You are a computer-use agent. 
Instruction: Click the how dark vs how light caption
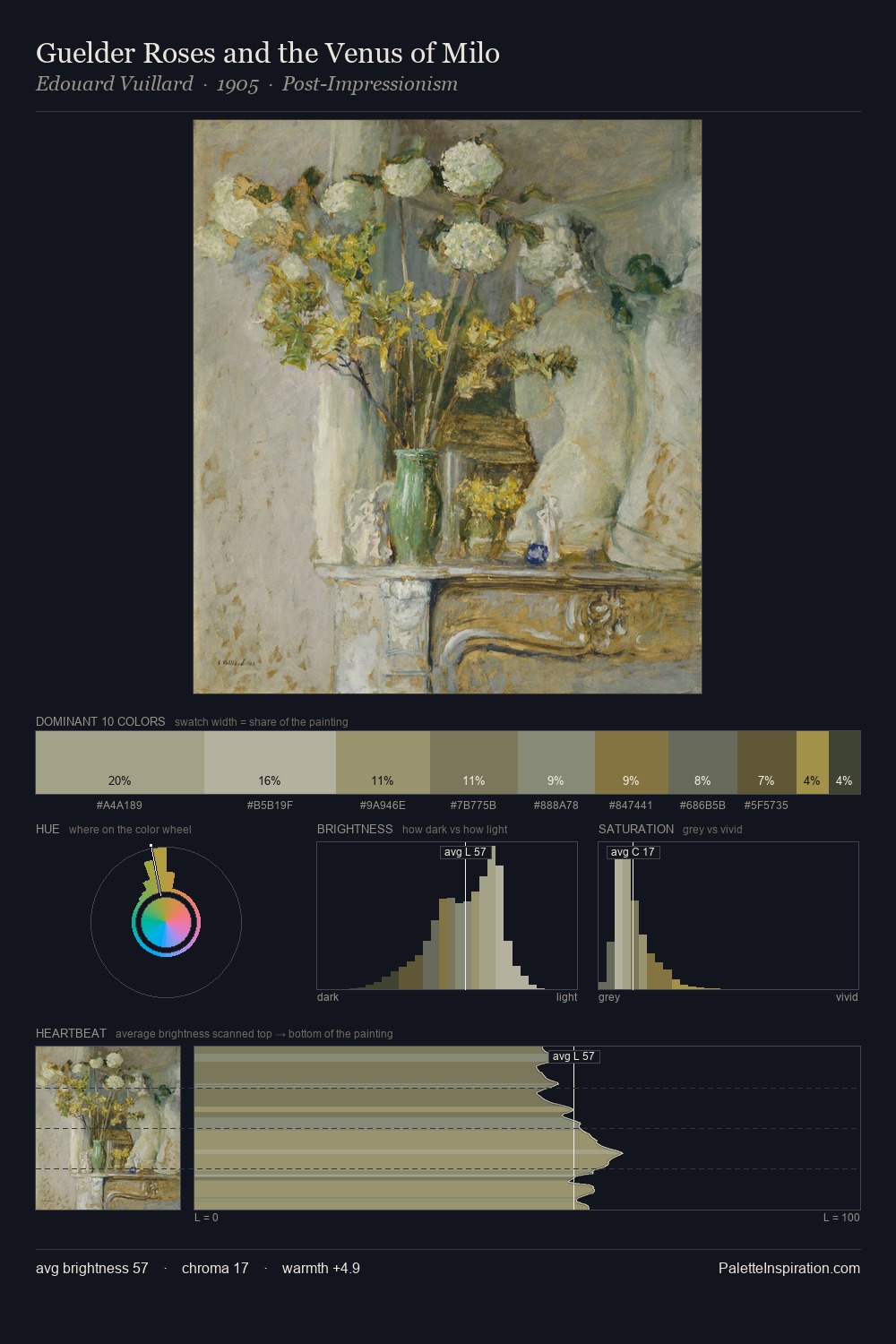[x=455, y=830]
